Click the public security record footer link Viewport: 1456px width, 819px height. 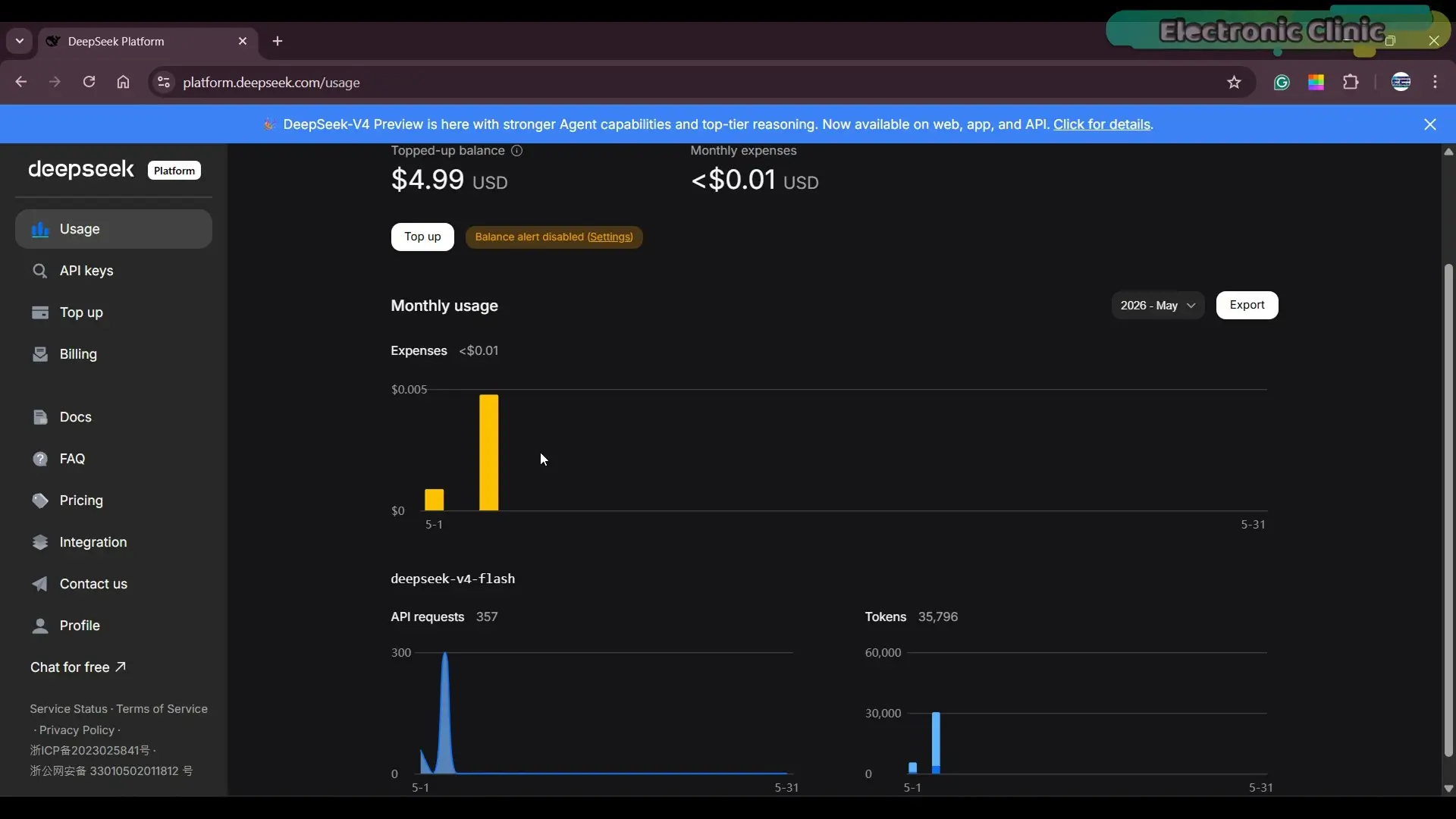pyautogui.click(x=111, y=771)
